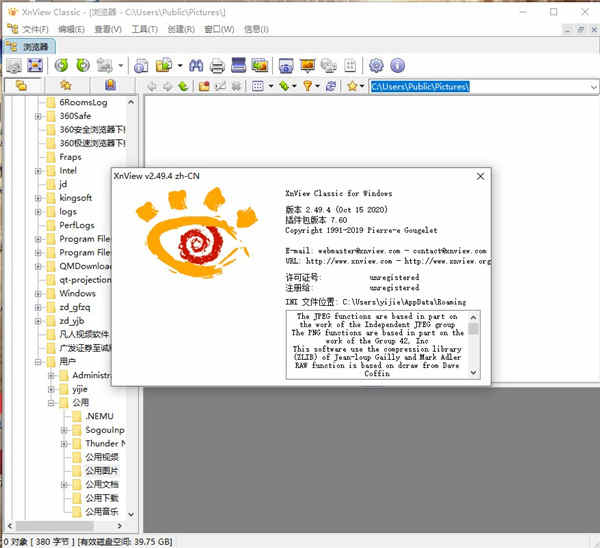Viewport: 600px width, 548px height.
Task: Open the 编辑(E) menu
Action: point(71,29)
